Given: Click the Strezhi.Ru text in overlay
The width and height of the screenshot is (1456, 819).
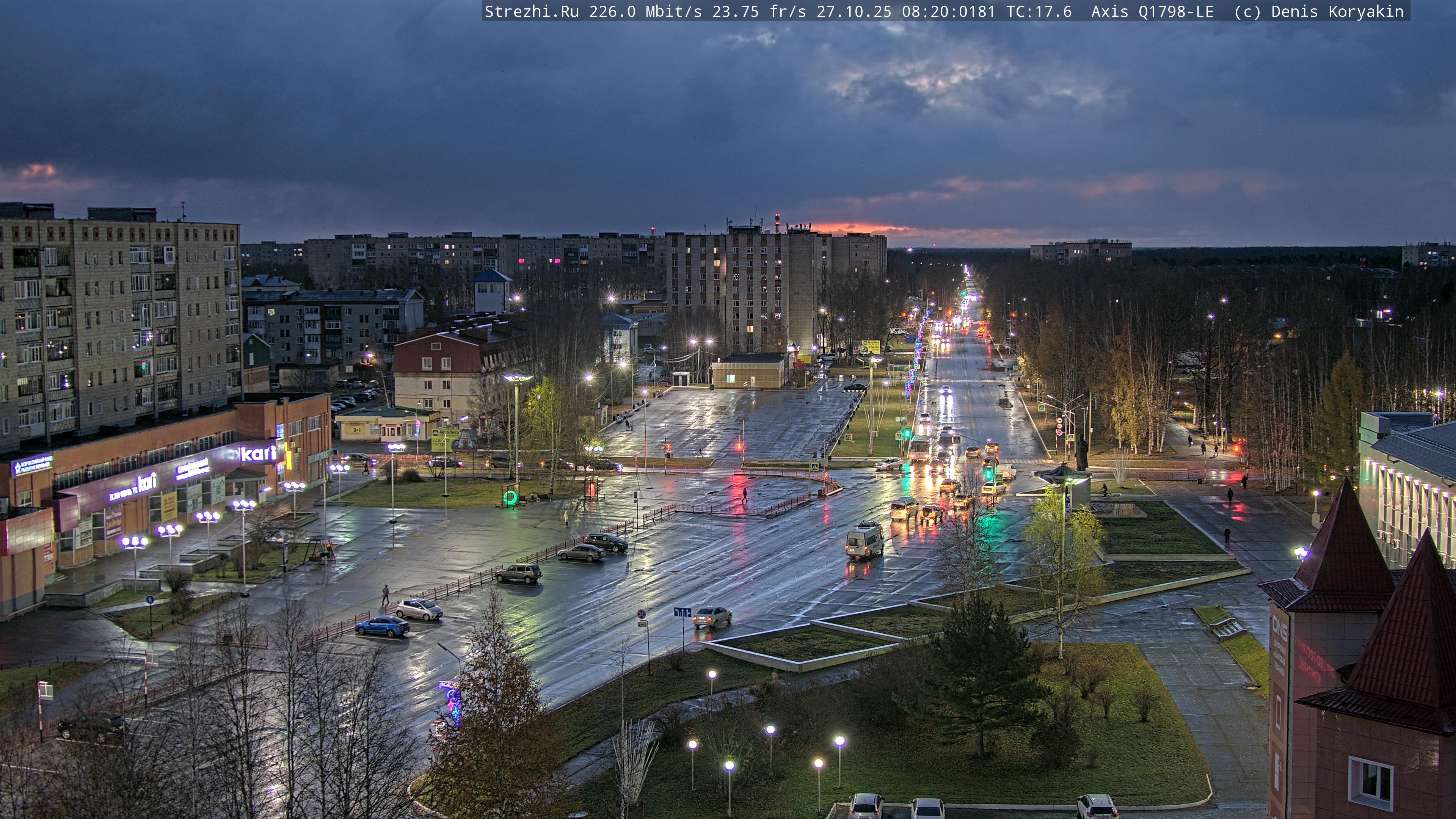Looking at the screenshot, I should 531,12.
